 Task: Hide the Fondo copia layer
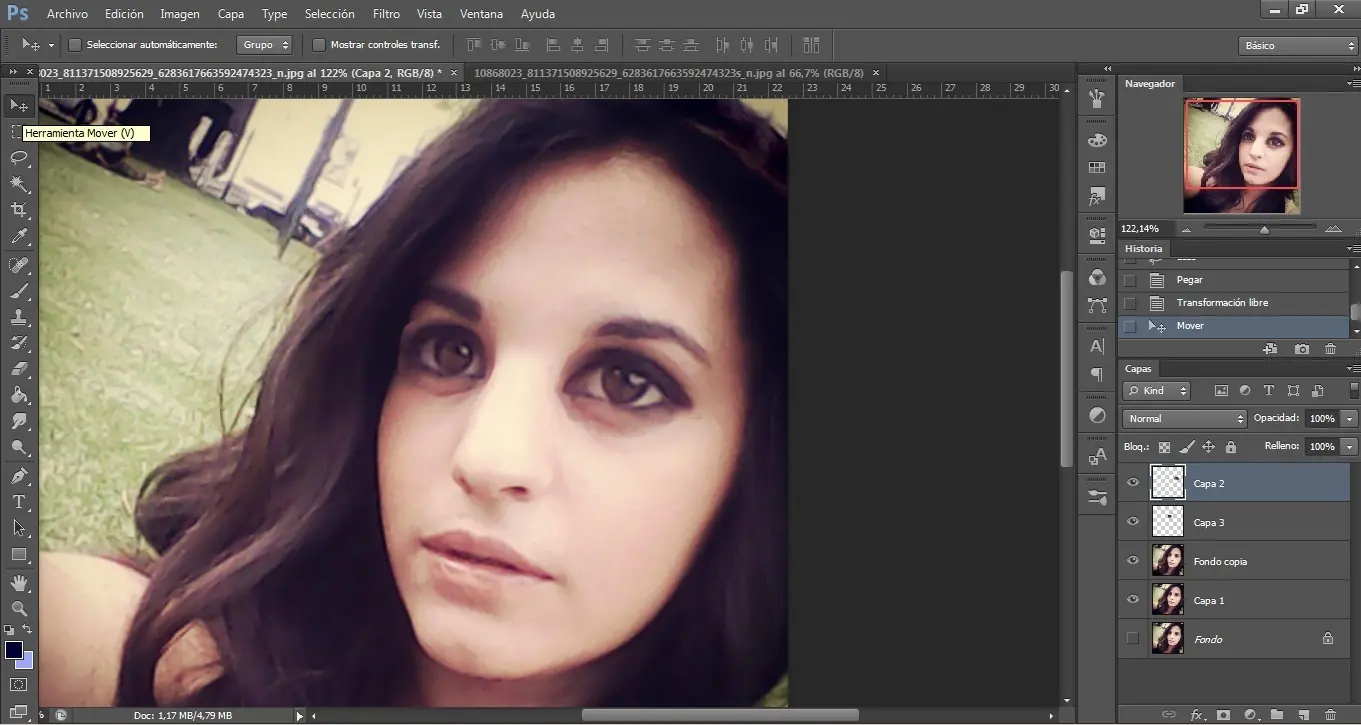(1133, 561)
